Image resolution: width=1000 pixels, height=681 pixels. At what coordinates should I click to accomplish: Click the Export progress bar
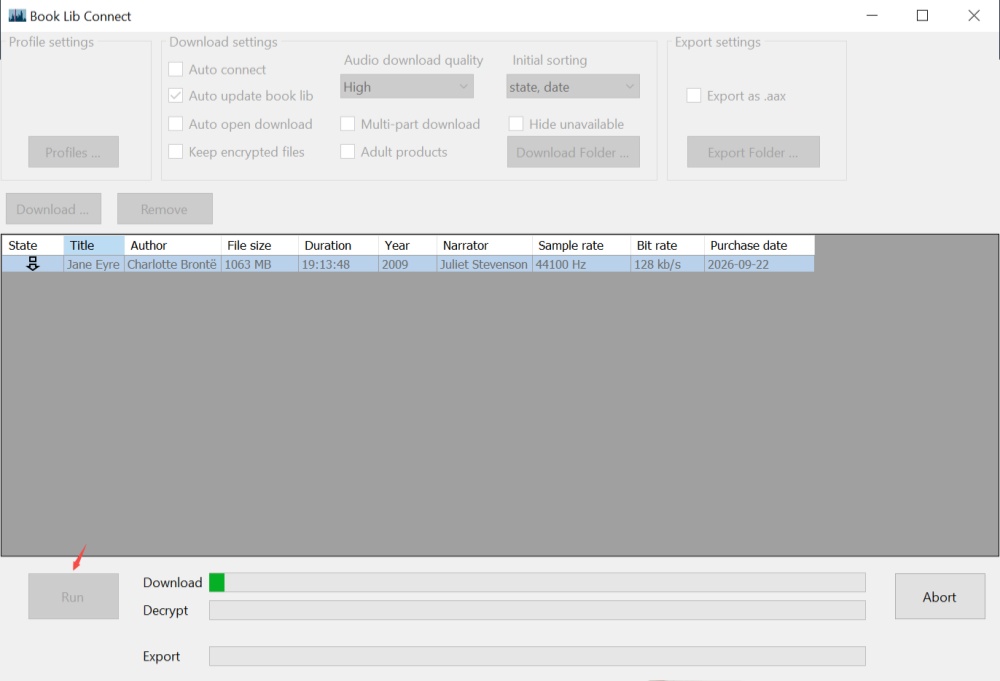point(537,656)
